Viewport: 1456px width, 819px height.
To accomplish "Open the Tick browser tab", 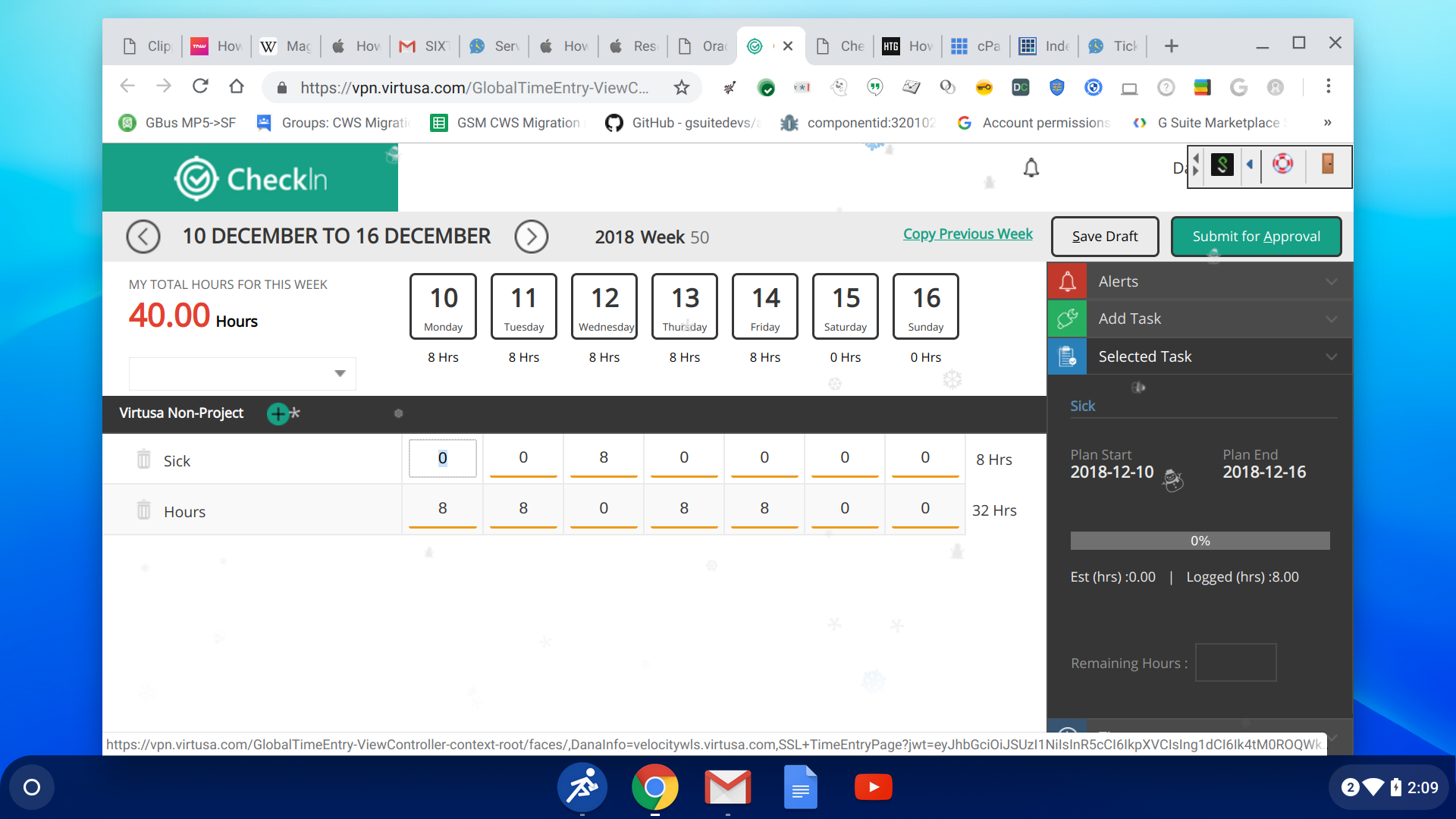I will pos(1113,46).
